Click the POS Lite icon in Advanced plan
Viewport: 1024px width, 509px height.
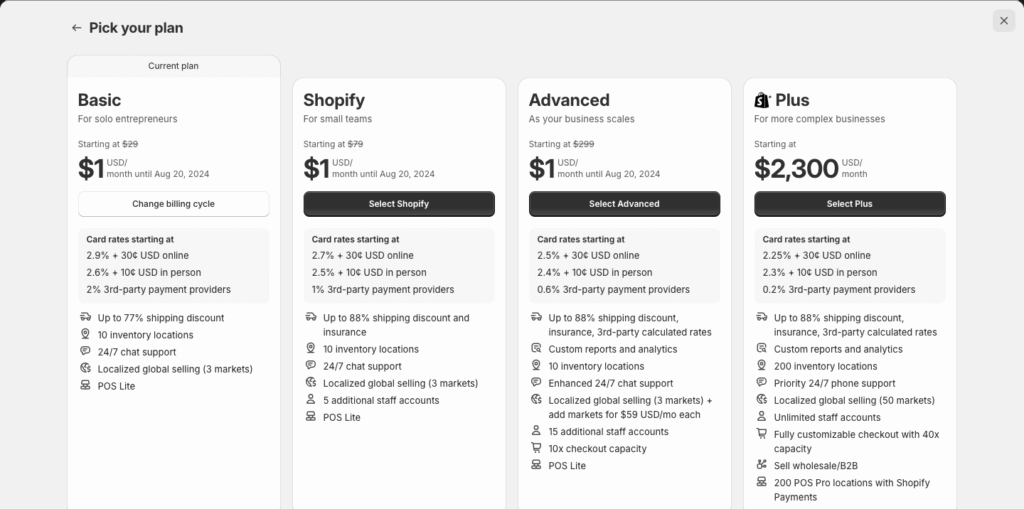(x=537, y=466)
